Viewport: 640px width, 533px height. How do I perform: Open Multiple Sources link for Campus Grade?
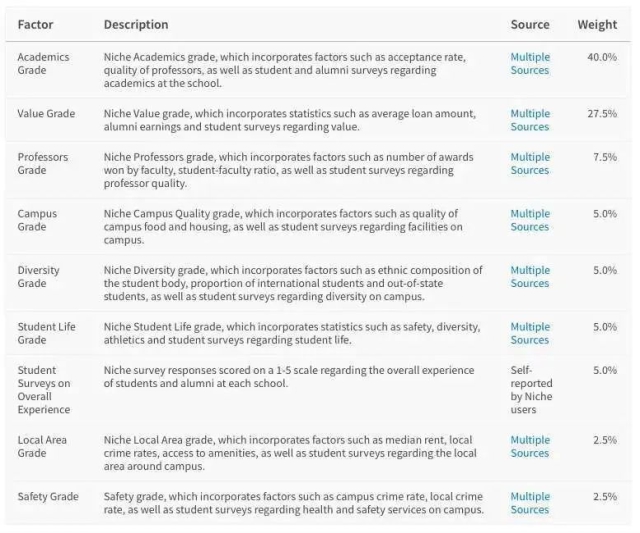click(530, 220)
